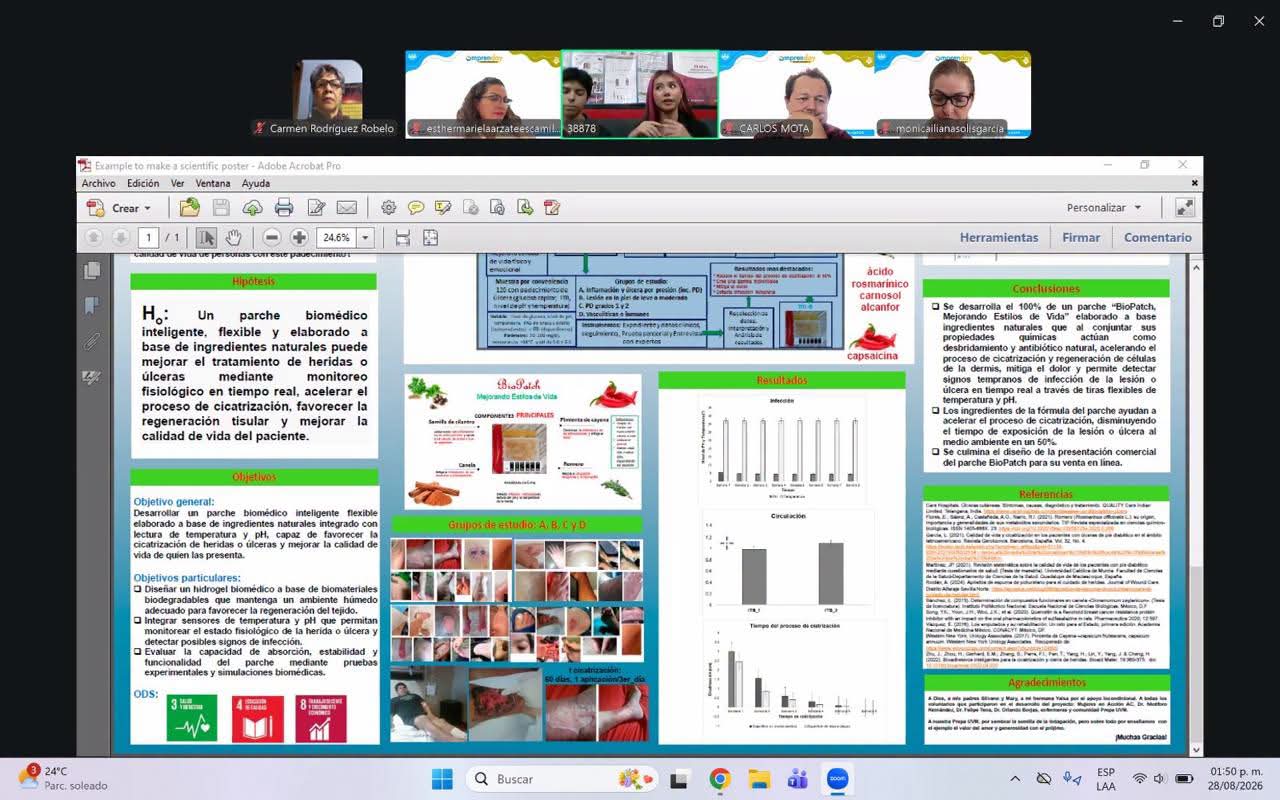
Task: Send file by email envelope icon
Action: point(347,207)
